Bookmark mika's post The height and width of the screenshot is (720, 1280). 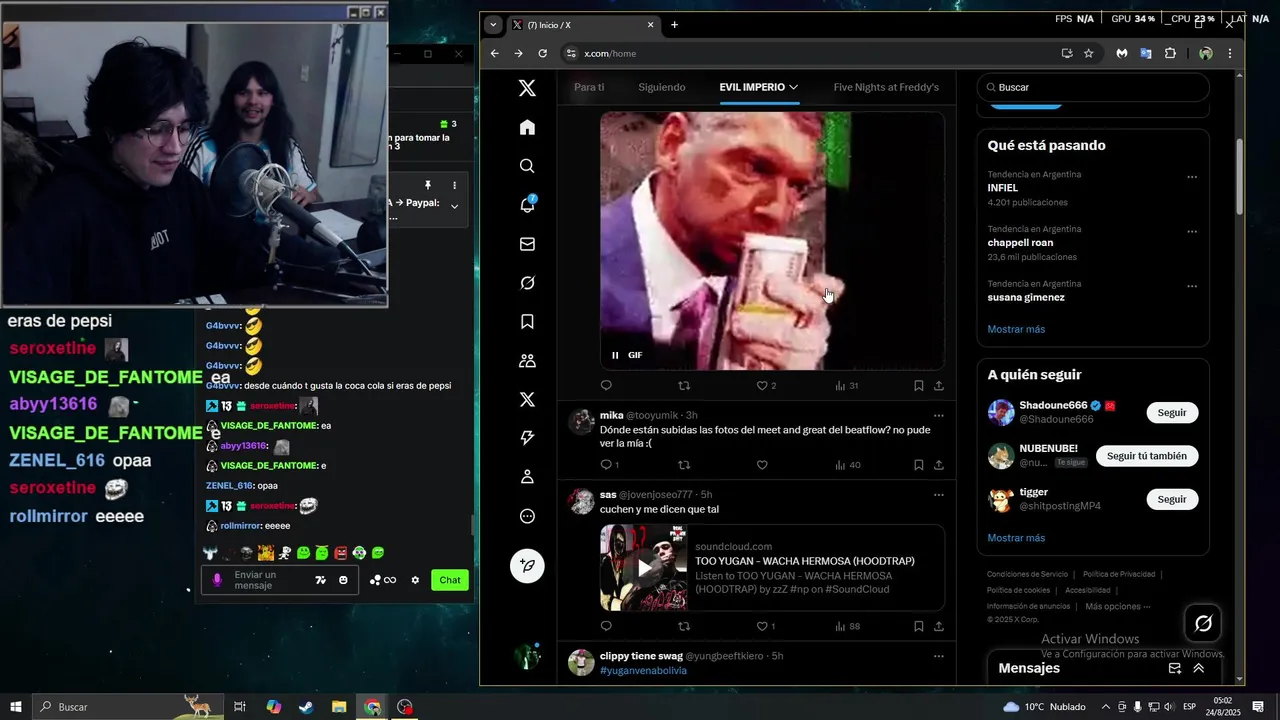pos(918,465)
